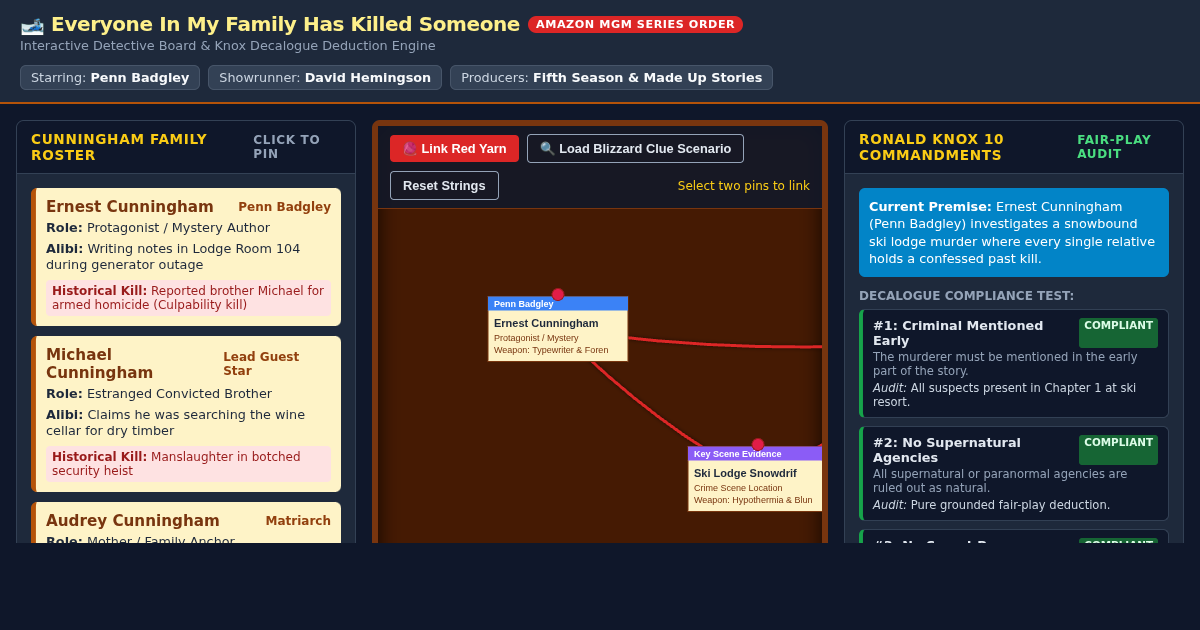Pin the Ernest Cunningham roster card
Image resolution: width=1200 pixels, height=630 pixels.
pyautogui.click(x=186, y=257)
